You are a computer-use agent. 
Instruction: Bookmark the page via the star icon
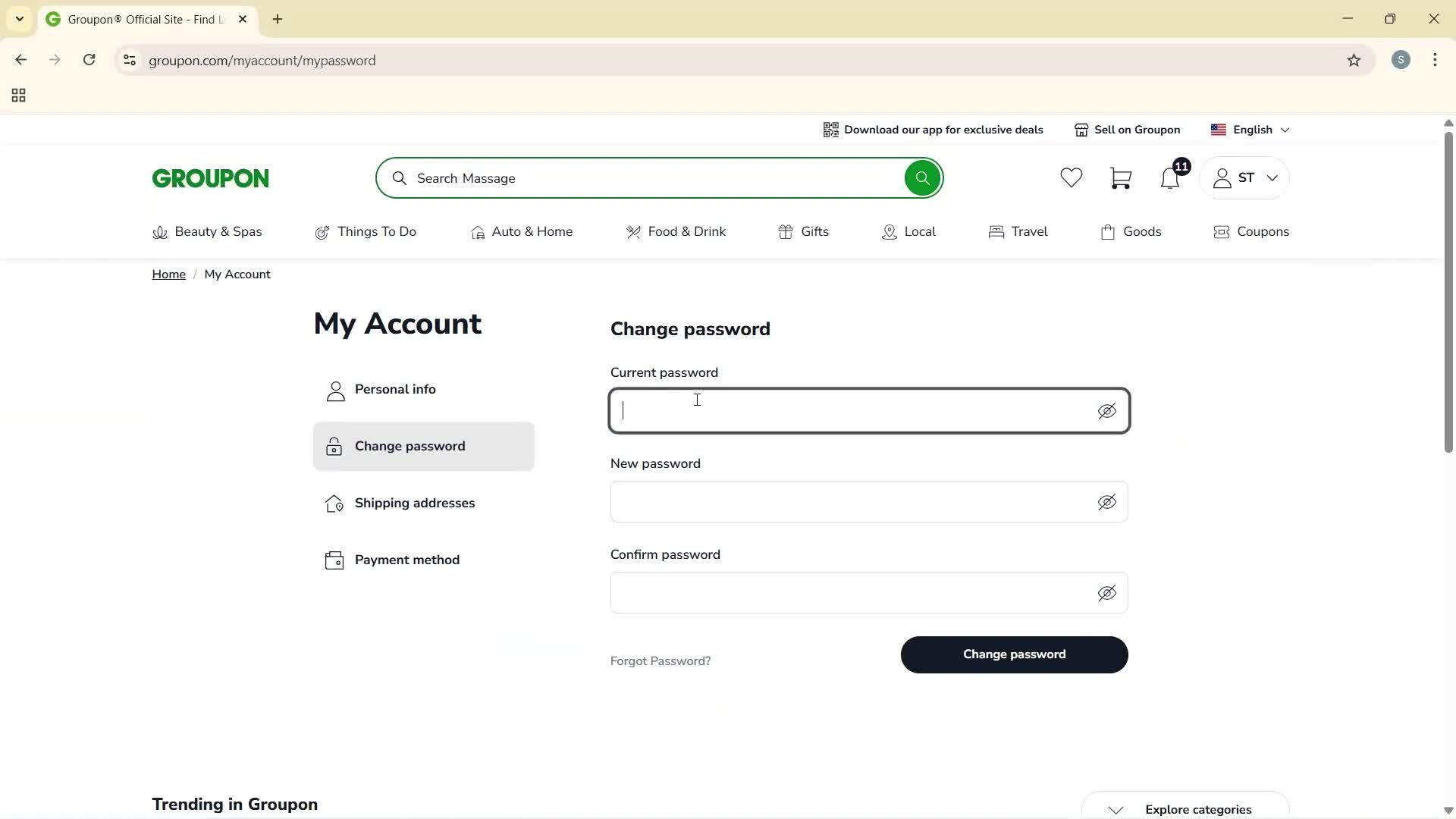point(1354,60)
